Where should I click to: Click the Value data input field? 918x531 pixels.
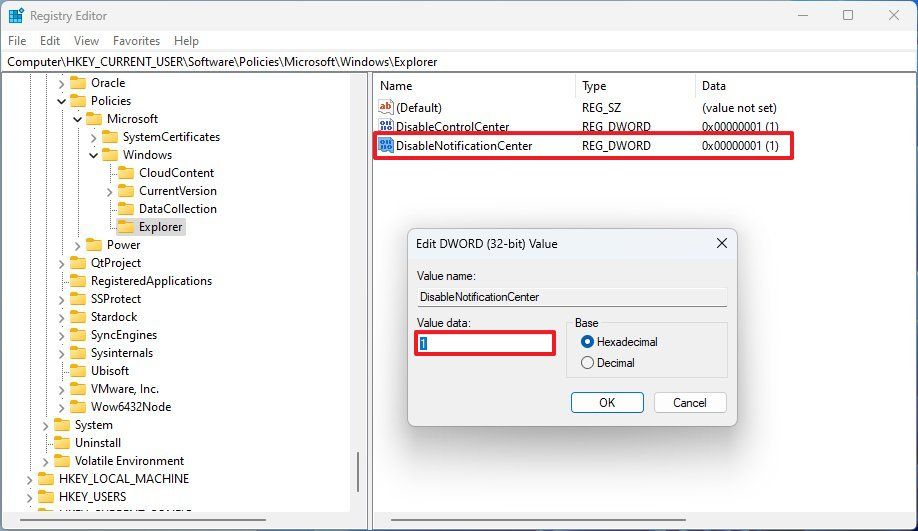pos(485,343)
